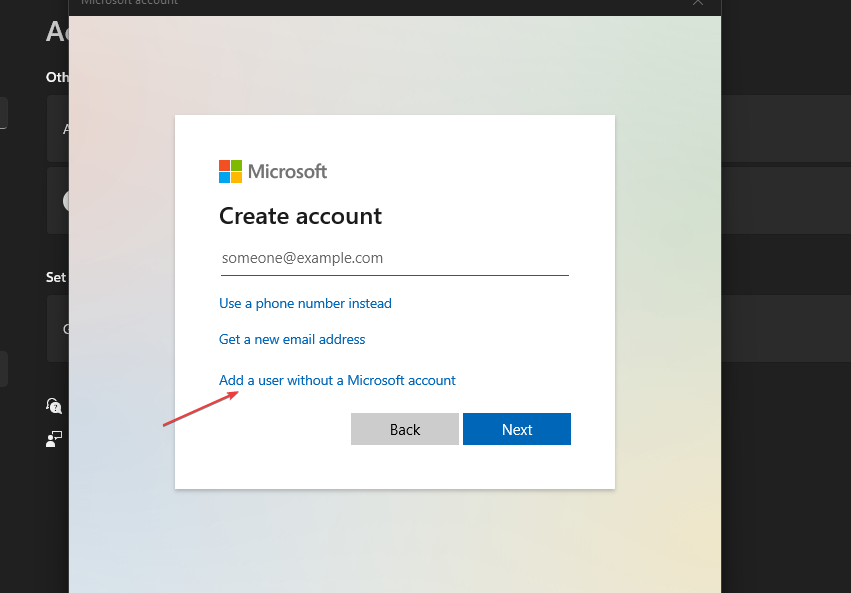Choose Add a user without a Microsoft account
Screen dimensions: 851x593
click(x=337, y=380)
